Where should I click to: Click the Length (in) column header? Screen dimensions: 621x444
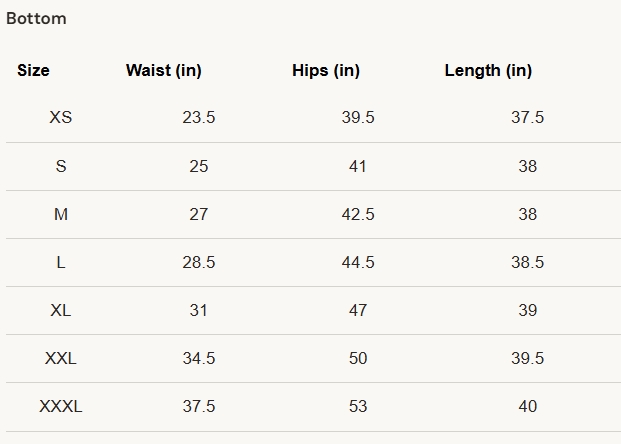coord(488,71)
